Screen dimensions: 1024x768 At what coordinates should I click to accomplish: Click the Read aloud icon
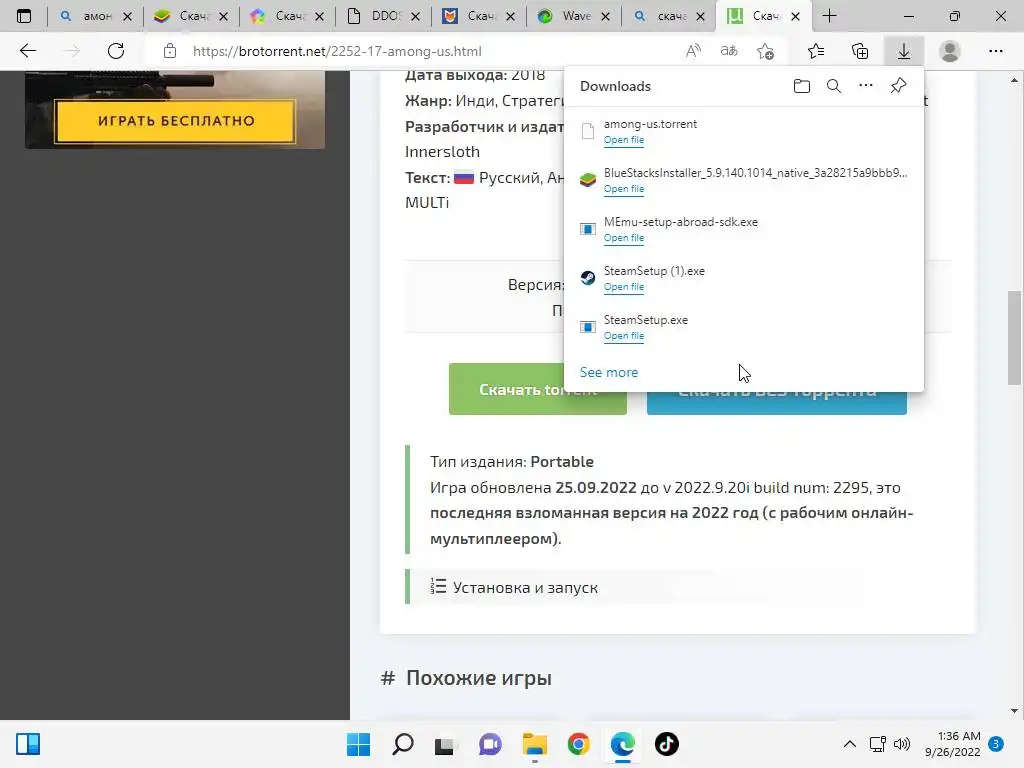693,51
